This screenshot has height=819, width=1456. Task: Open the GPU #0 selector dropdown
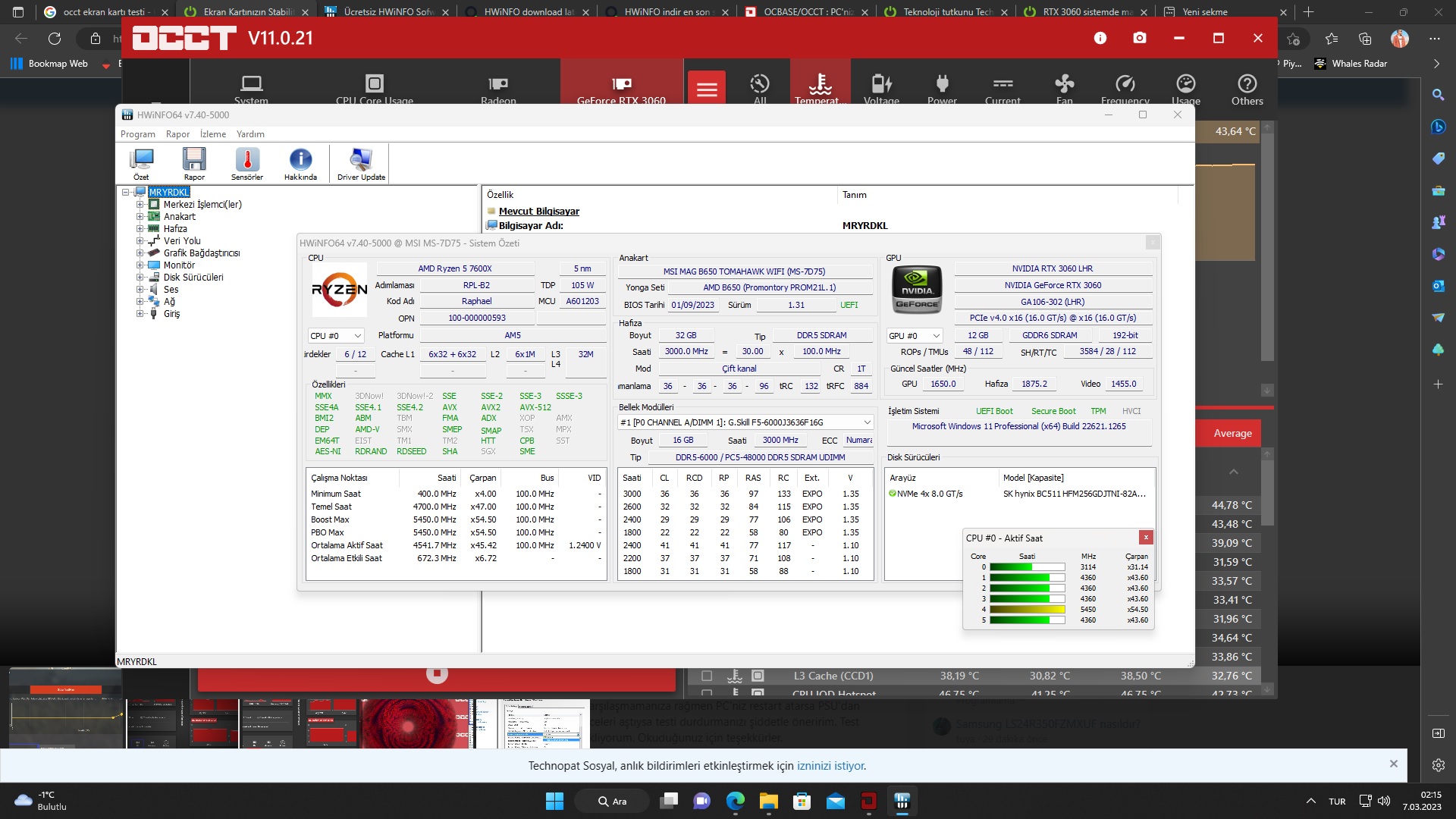pos(915,336)
